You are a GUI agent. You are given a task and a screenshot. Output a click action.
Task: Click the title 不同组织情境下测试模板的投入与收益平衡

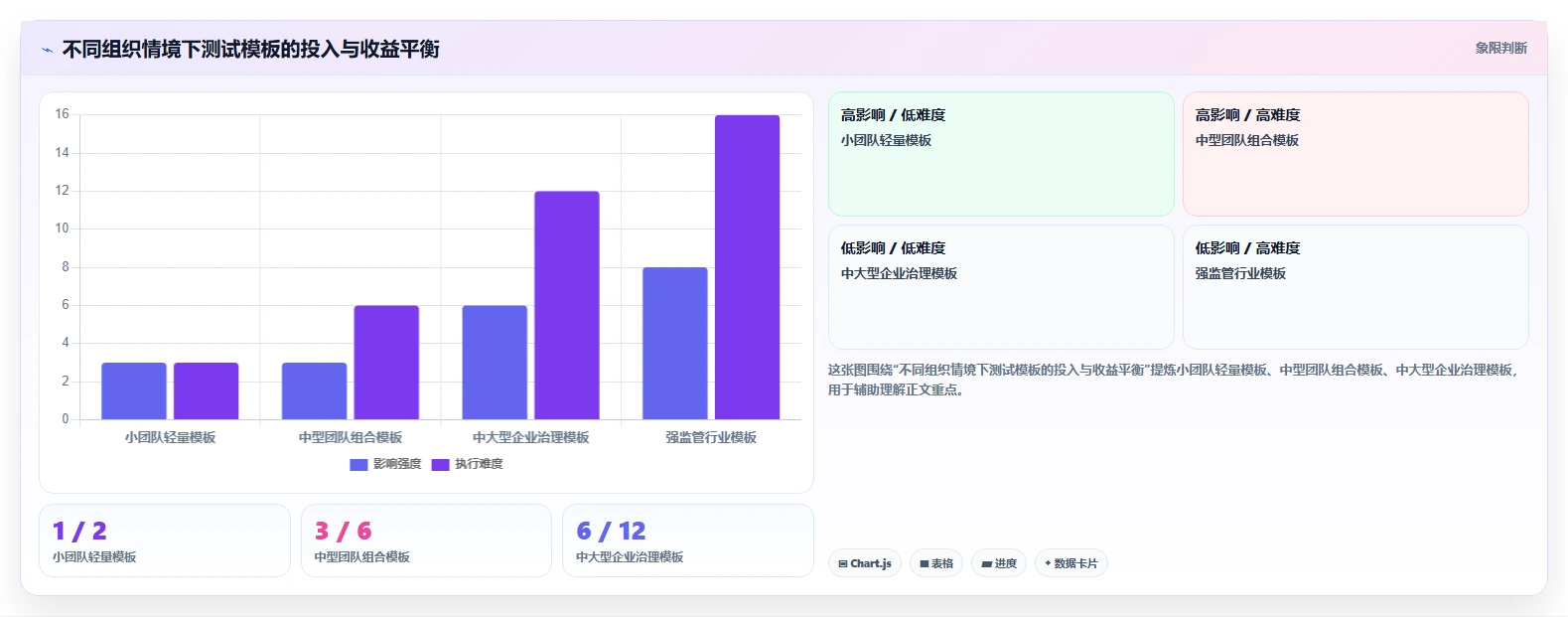tap(251, 49)
